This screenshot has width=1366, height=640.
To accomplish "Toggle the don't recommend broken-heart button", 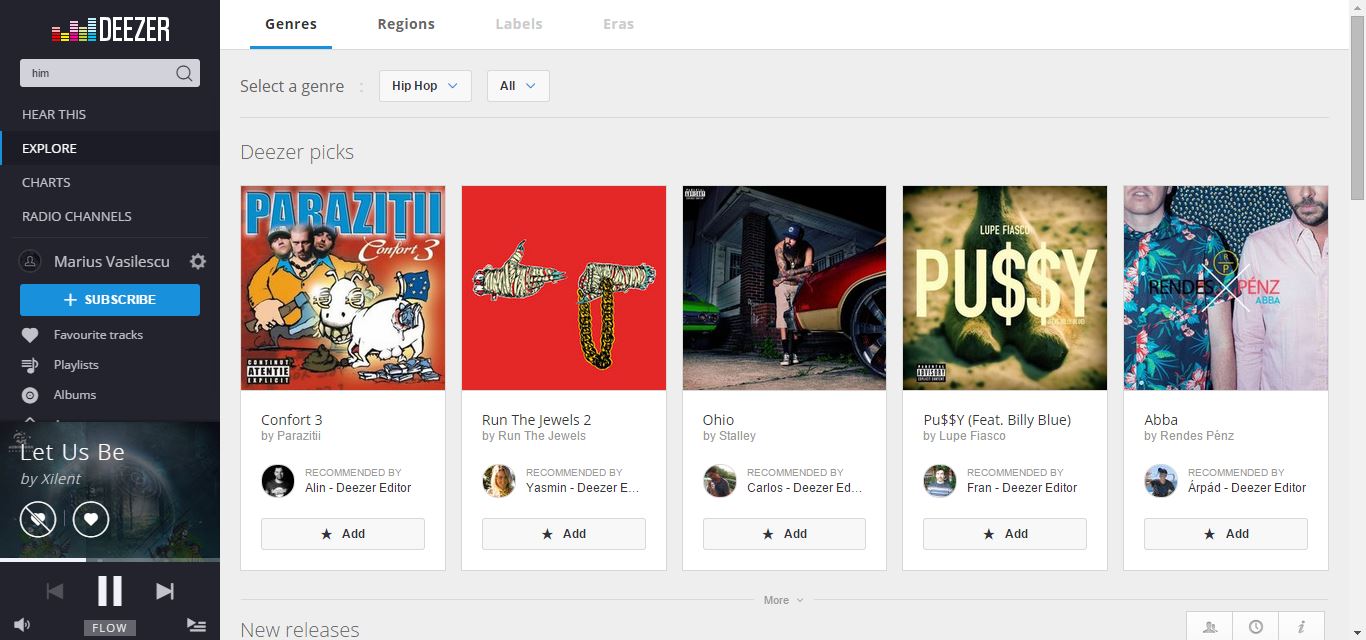I will click(x=38, y=519).
